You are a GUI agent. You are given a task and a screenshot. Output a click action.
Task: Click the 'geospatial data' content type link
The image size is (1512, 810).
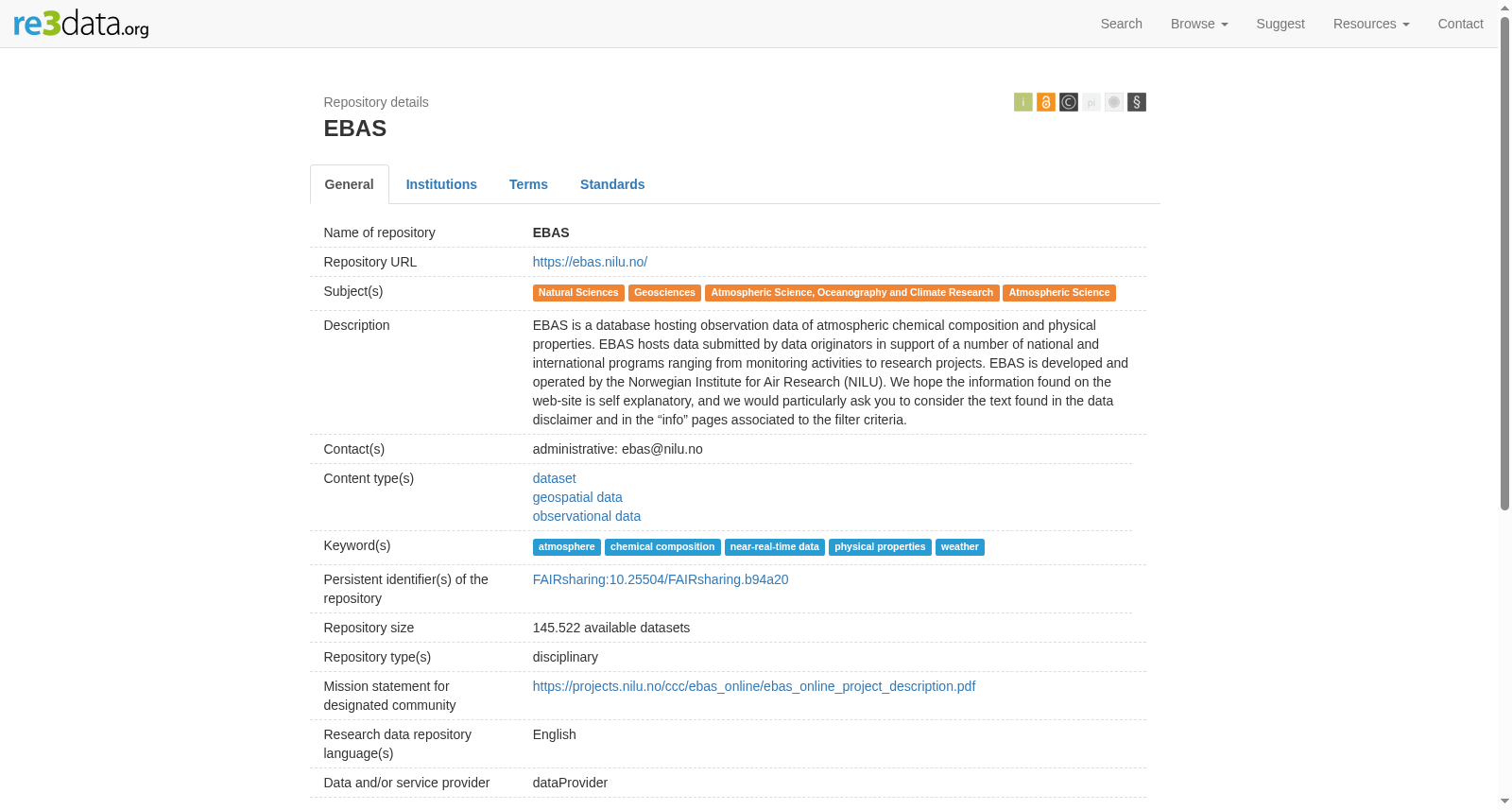coord(577,497)
